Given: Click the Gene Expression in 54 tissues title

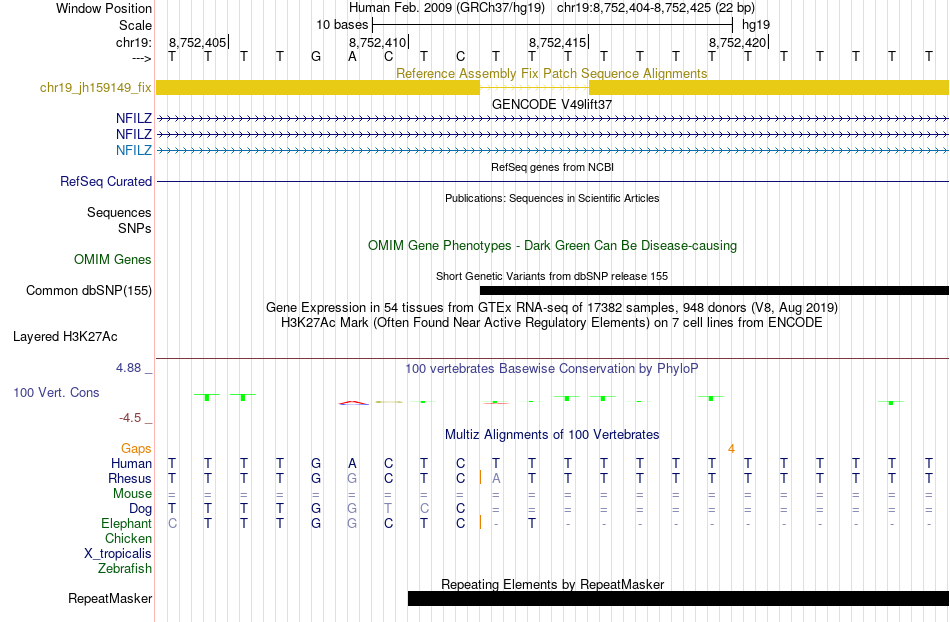Looking at the screenshot, I should pyautogui.click(x=552, y=307).
